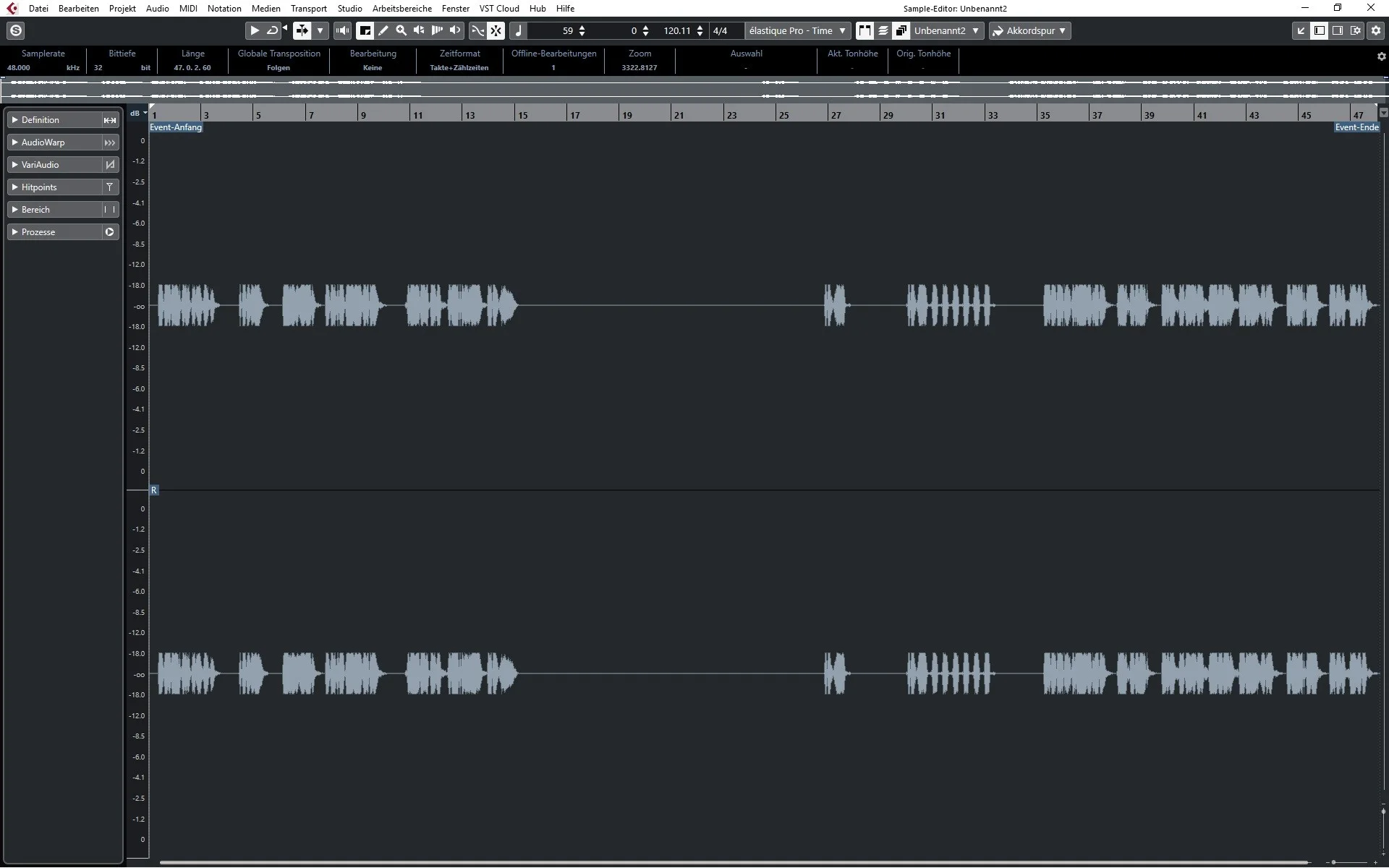Image resolution: width=1389 pixels, height=868 pixels.
Task: Select the zoom magnifier tool
Action: point(401,30)
